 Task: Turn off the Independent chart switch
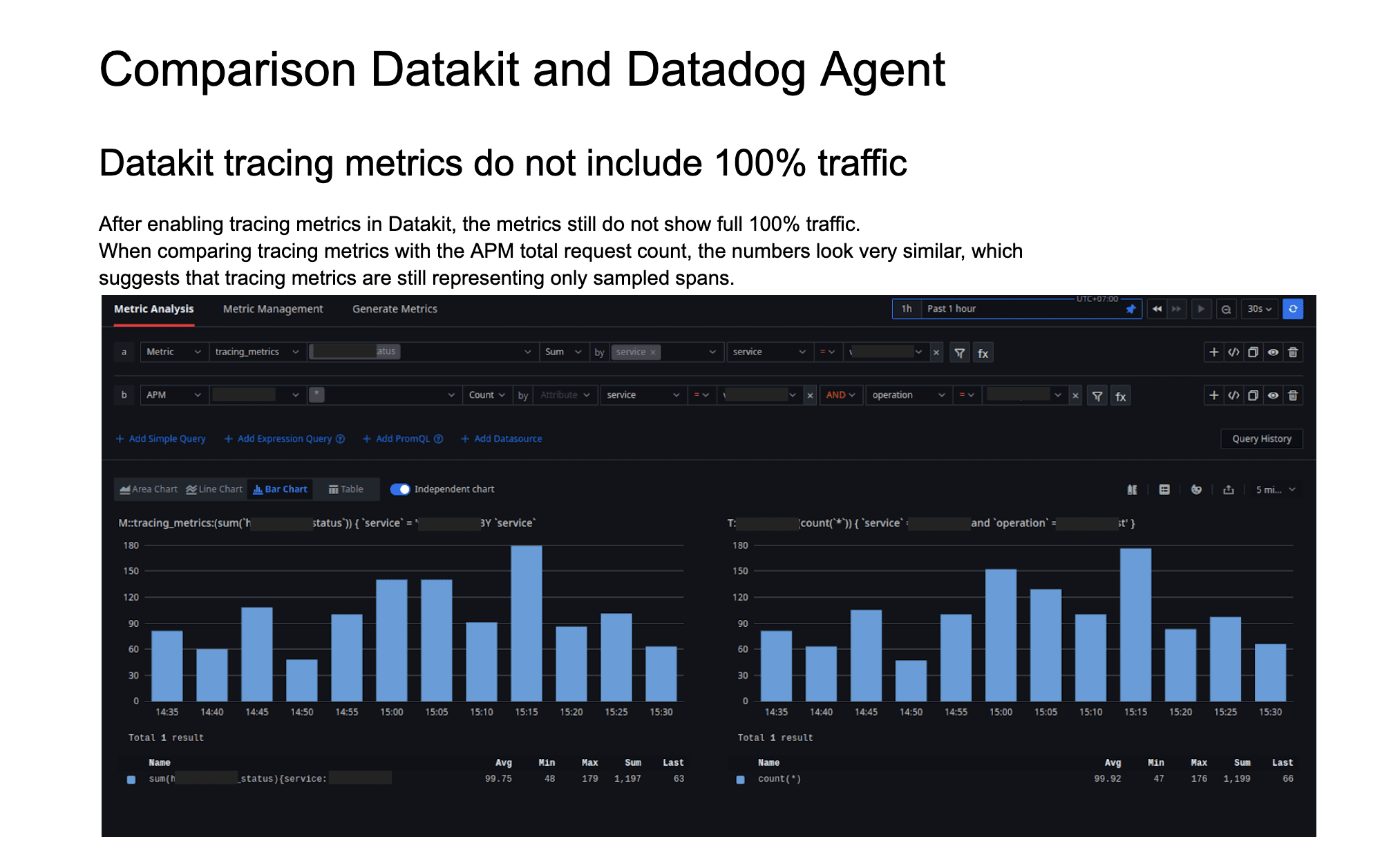pyautogui.click(x=400, y=489)
